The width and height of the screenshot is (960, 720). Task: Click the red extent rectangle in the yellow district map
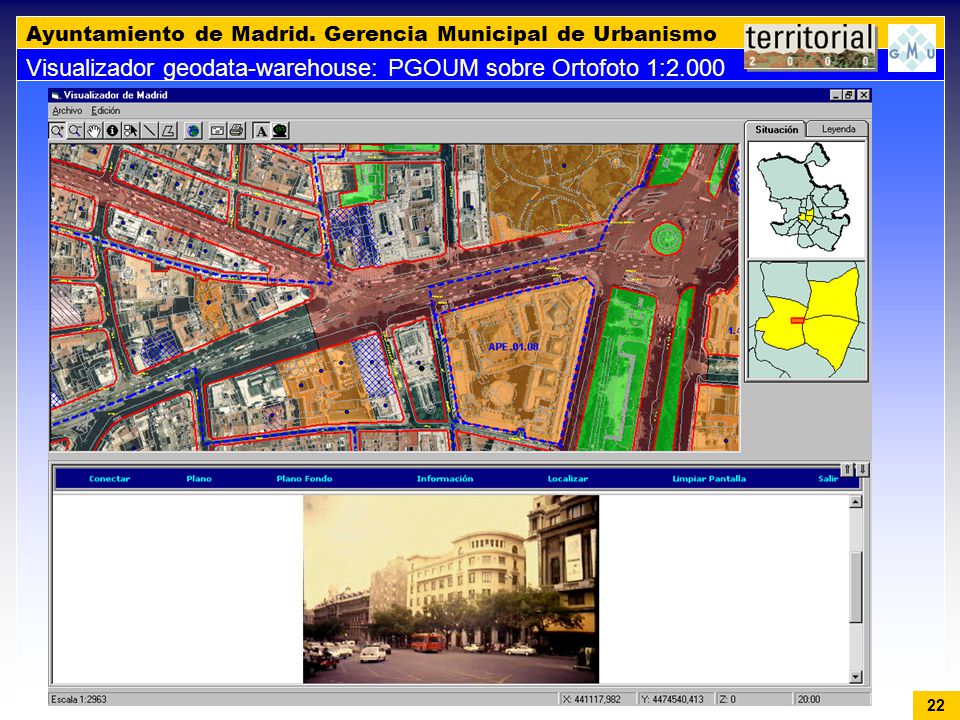coord(797,320)
